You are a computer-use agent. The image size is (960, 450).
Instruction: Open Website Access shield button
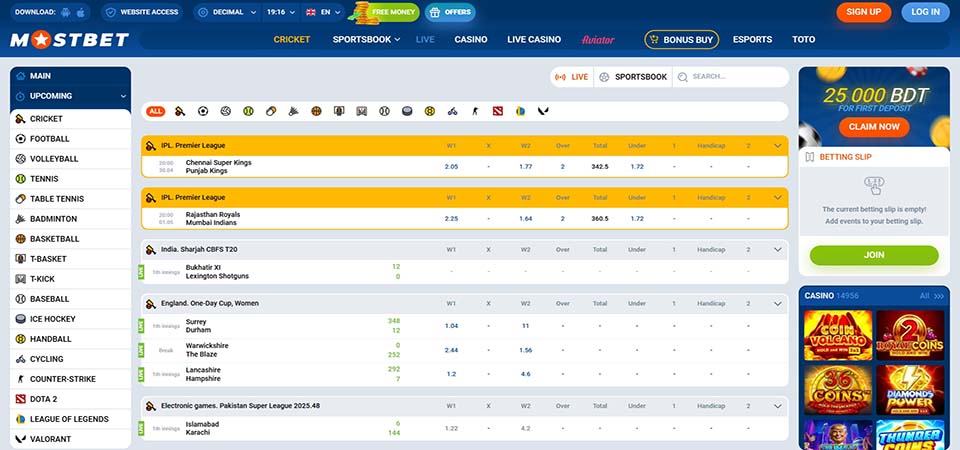coord(142,12)
